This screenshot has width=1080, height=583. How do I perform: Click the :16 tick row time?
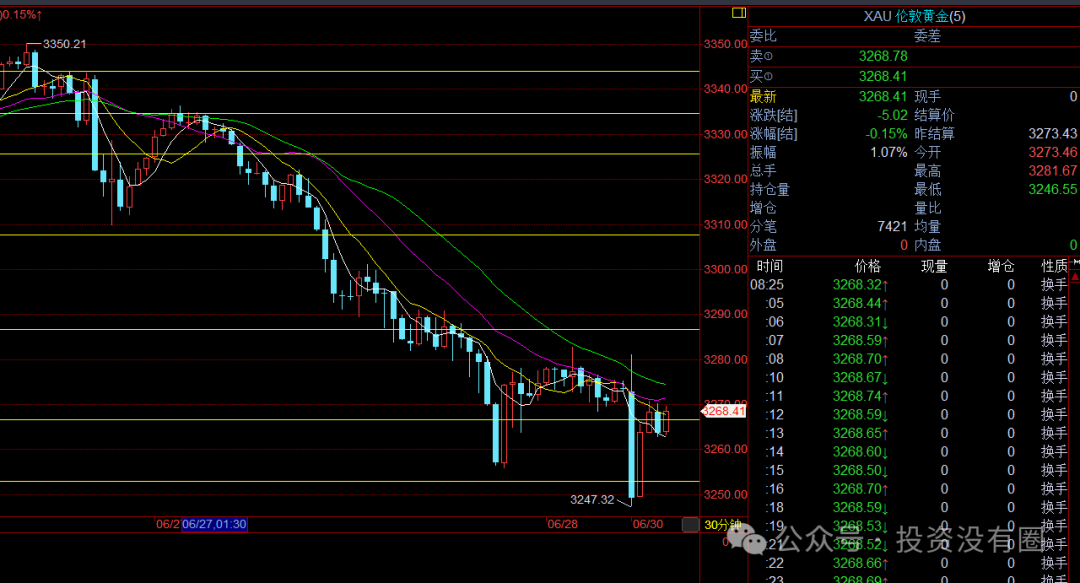pyautogui.click(x=775, y=489)
